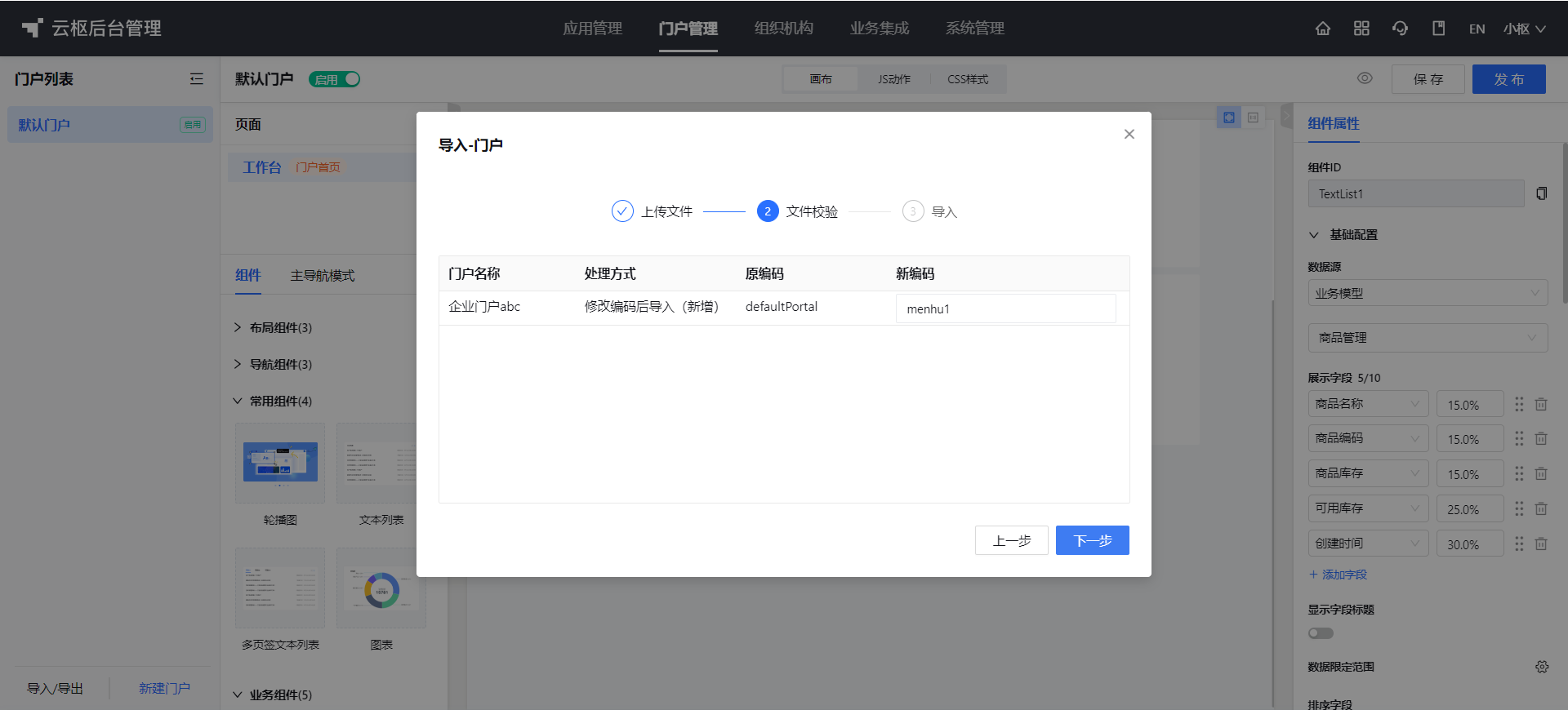Screen dimensions: 1568x710
Task: Copy the component ID with the copy icon
Action: tap(1541, 193)
